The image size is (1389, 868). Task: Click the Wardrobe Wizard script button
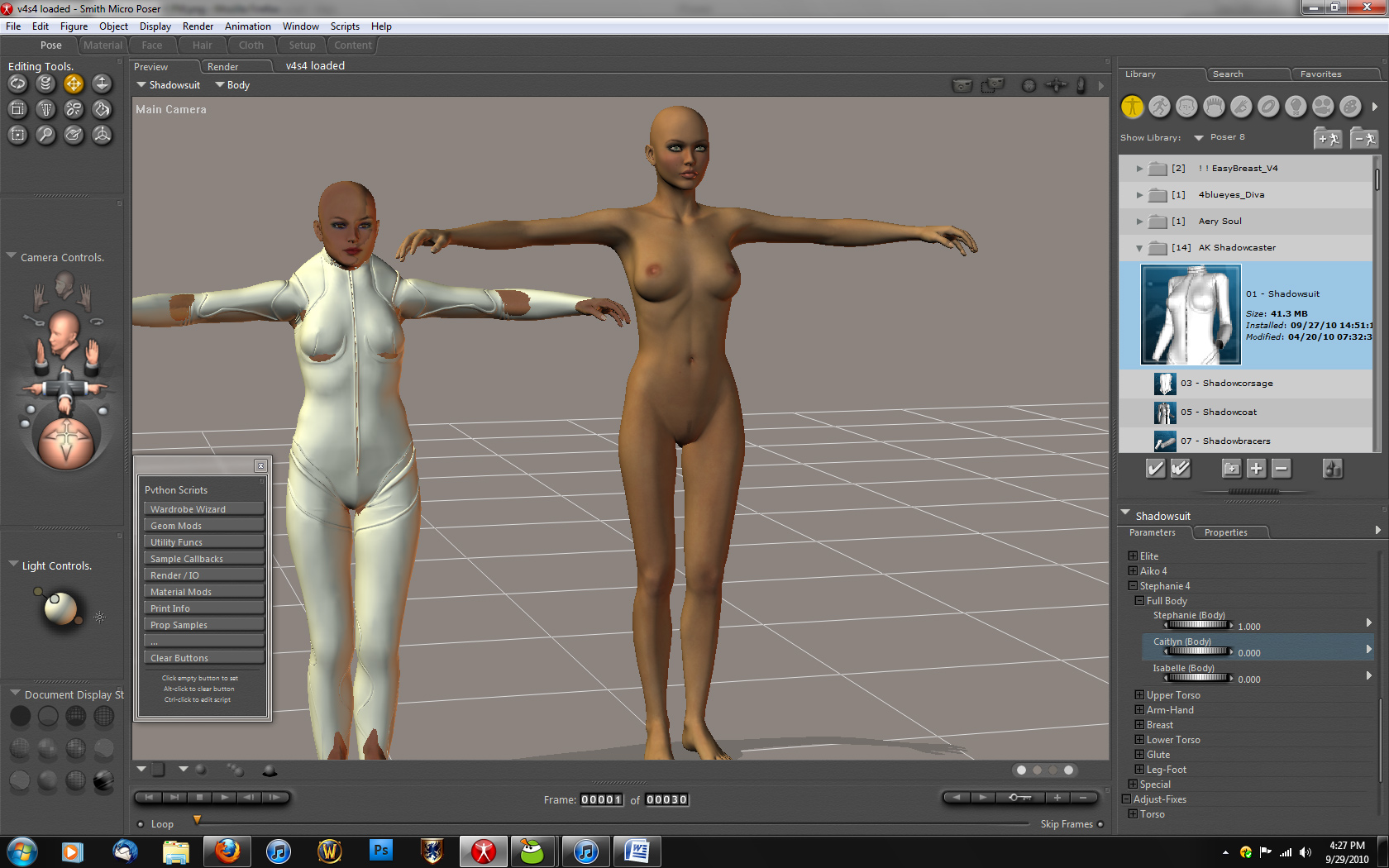click(204, 509)
